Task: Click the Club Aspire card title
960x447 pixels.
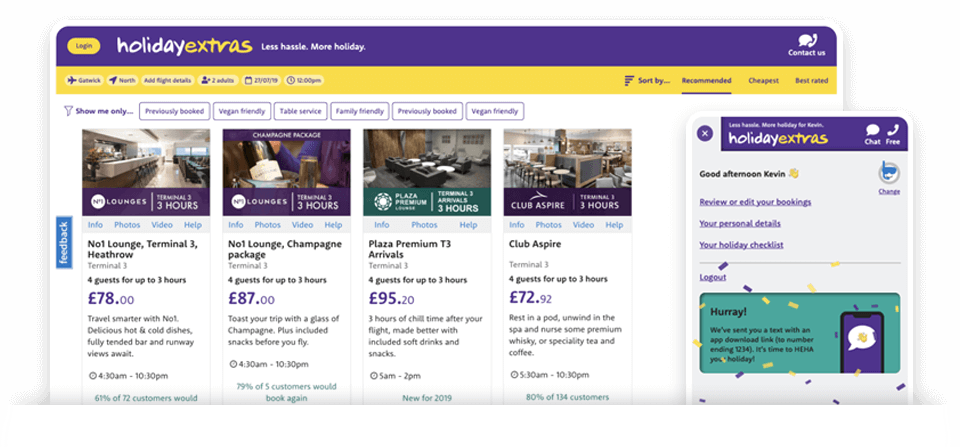Action: coord(534,244)
